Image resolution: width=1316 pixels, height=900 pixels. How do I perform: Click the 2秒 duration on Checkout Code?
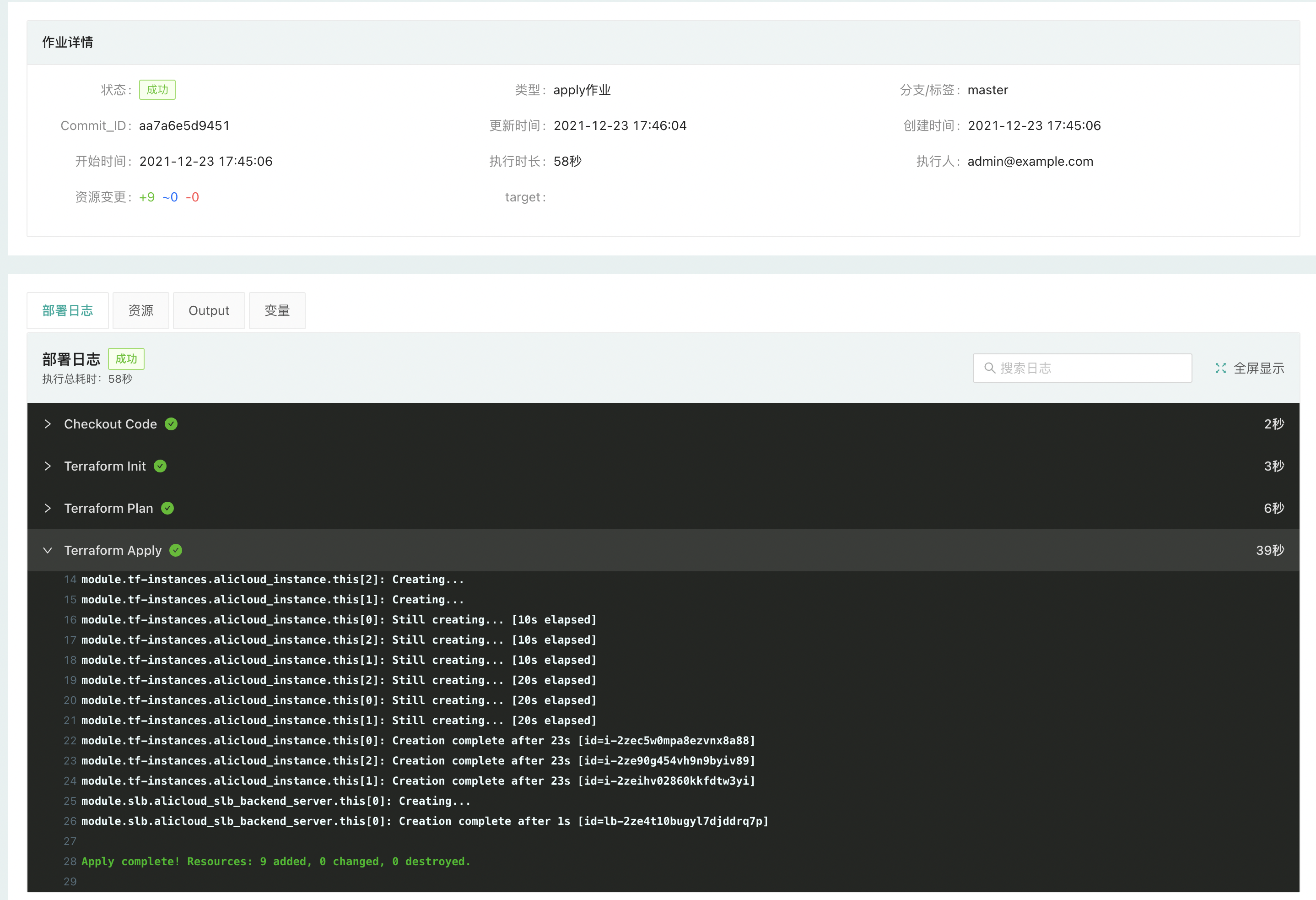[1274, 423]
